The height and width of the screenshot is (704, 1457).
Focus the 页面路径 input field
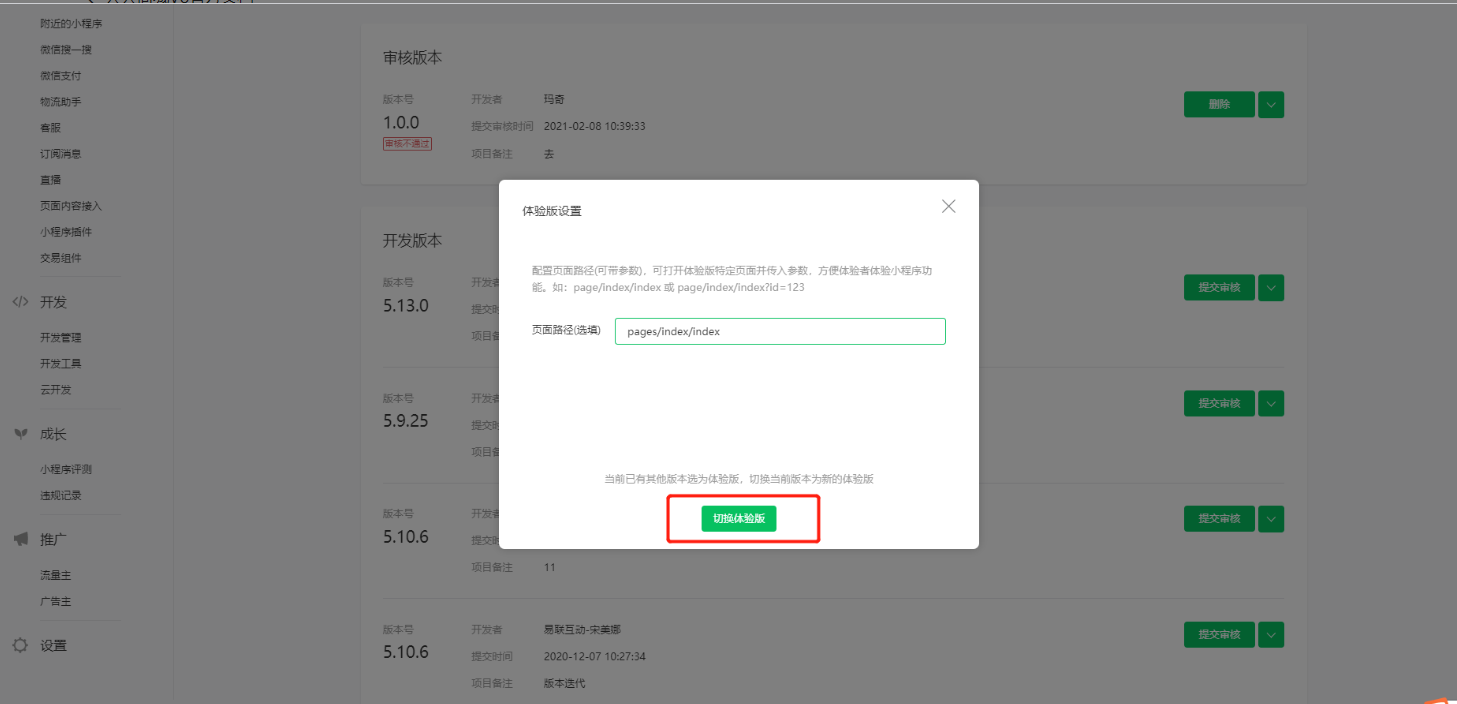[780, 332]
